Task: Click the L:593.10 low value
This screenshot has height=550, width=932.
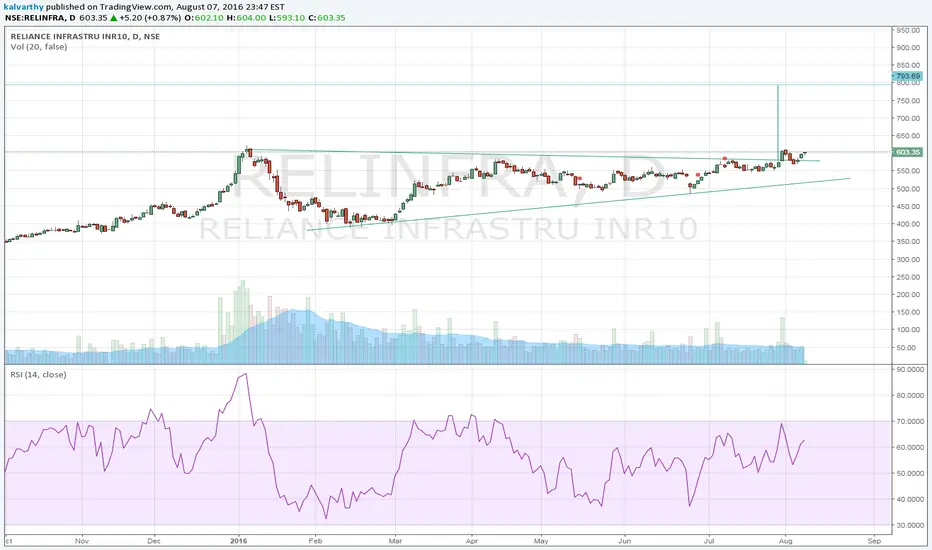Action: tap(287, 18)
